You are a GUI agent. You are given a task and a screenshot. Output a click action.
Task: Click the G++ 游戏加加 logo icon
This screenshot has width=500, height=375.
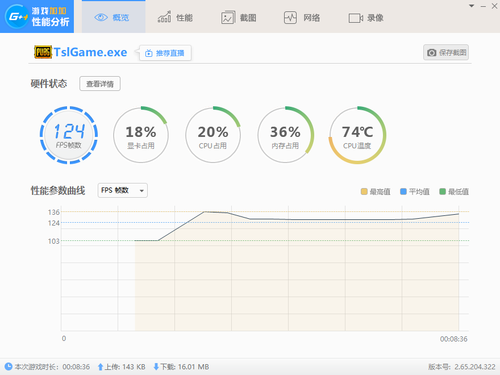(x=17, y=16)
